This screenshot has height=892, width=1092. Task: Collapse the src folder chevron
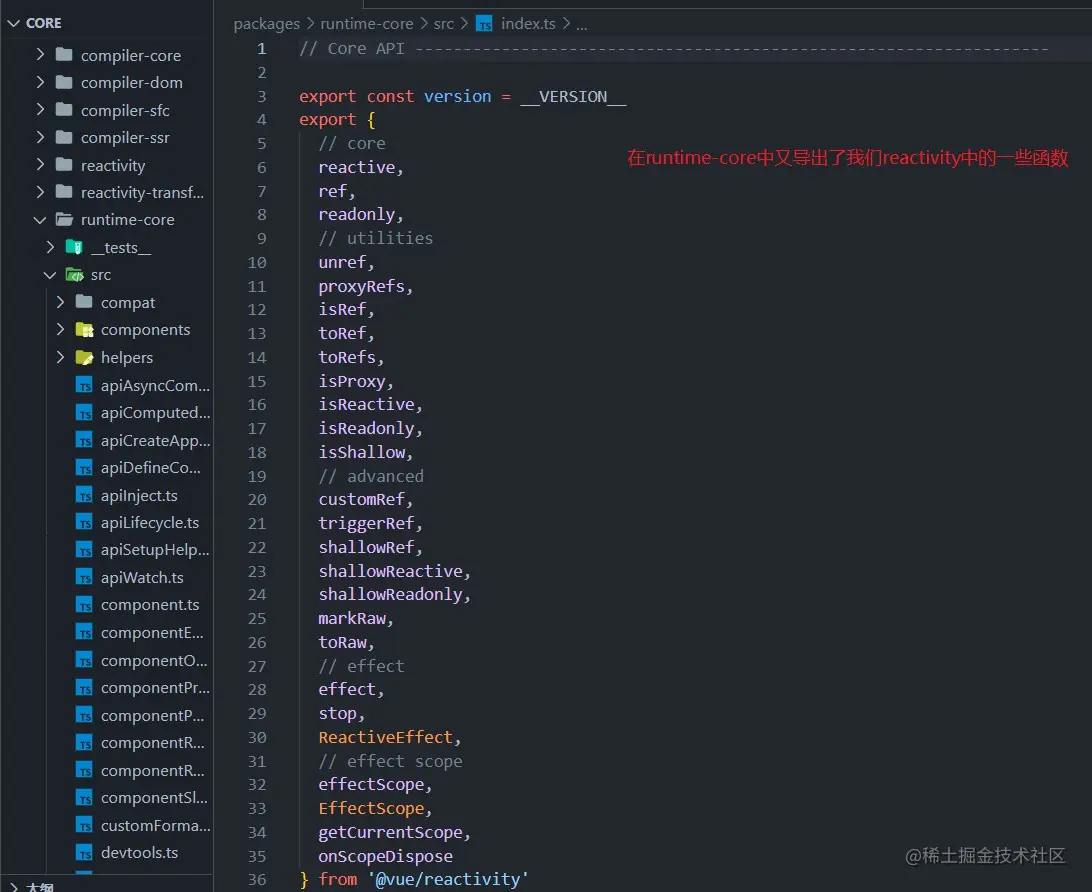click(50, 274)
